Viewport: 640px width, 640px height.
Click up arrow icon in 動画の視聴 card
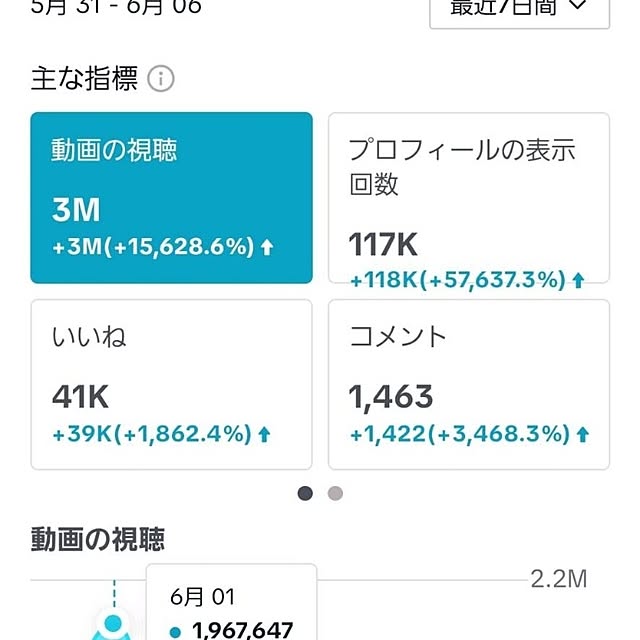(x=267, y=247)
